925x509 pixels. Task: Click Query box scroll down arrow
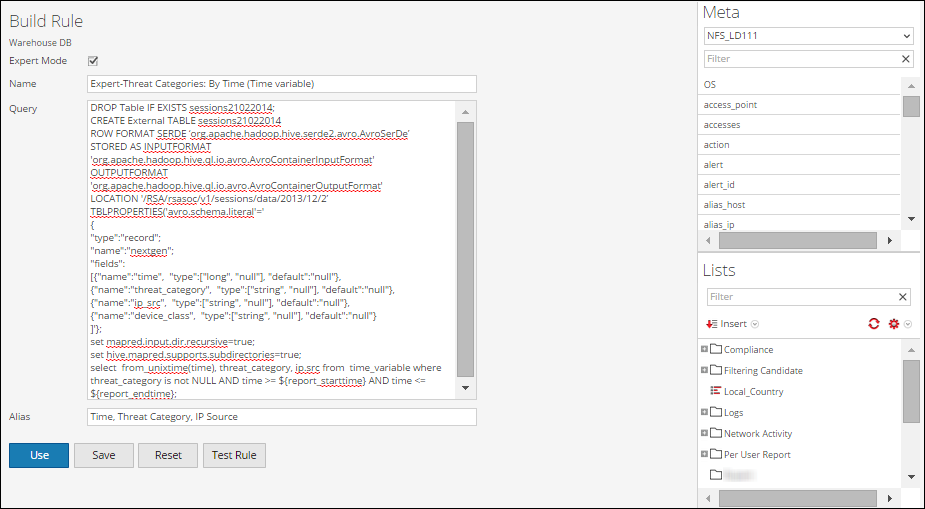[x=465, y=388]
